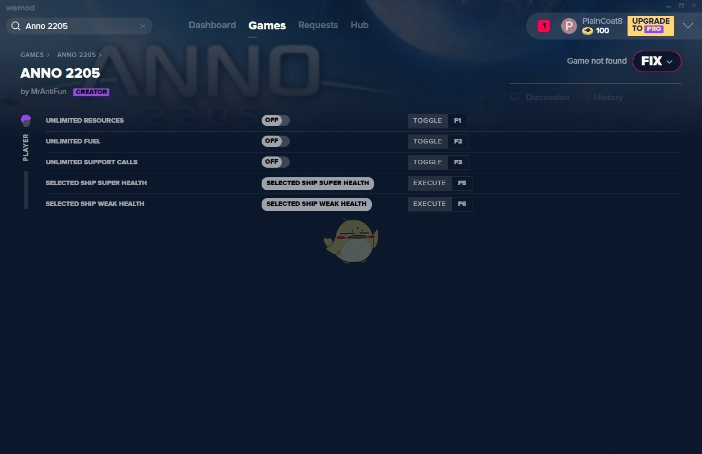Click the Unlimited Resources label
Screen dimensions: 702x454
tap(85, 120)
